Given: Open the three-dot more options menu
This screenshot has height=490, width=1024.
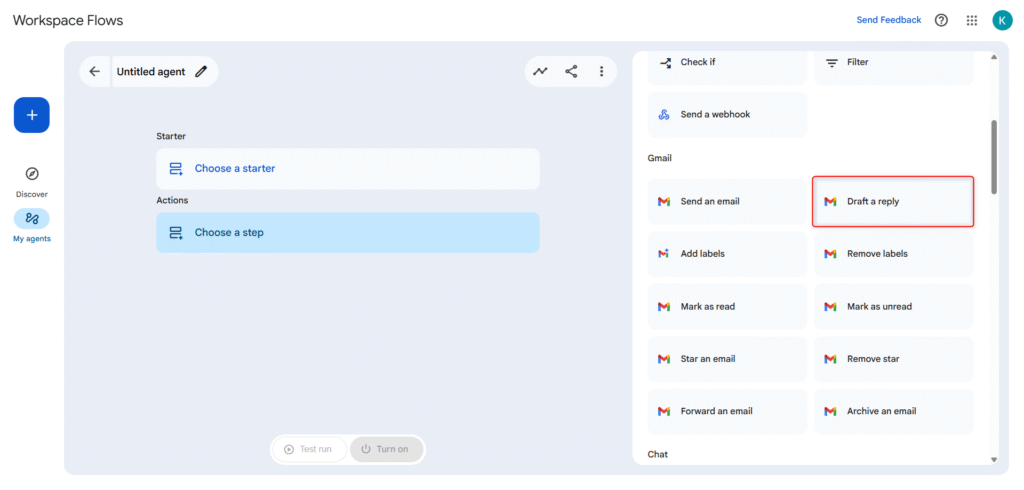Looking at the screenshot, I should 601,72.
